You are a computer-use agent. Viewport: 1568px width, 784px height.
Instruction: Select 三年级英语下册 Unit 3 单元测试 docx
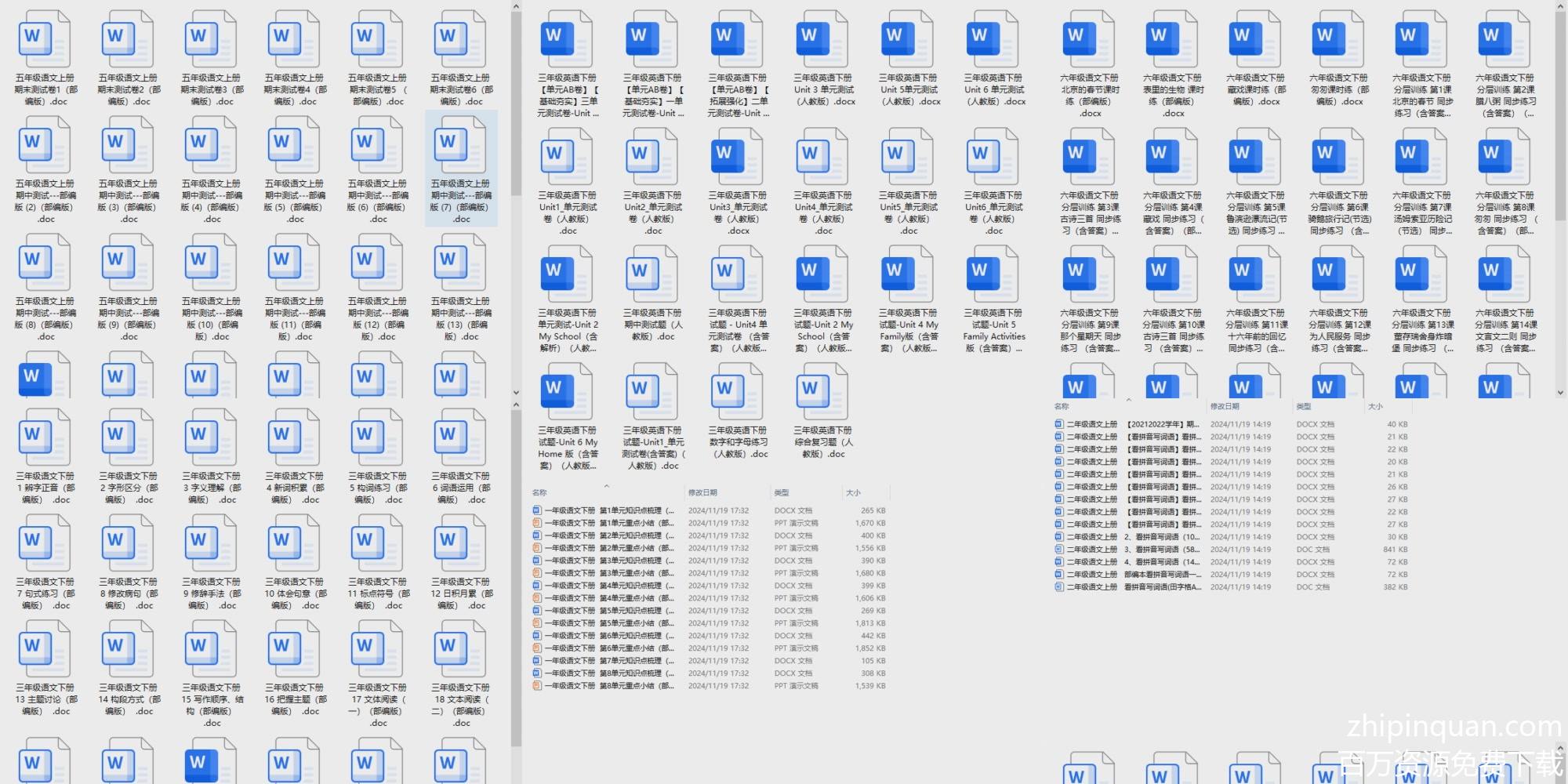pos(822,39)
